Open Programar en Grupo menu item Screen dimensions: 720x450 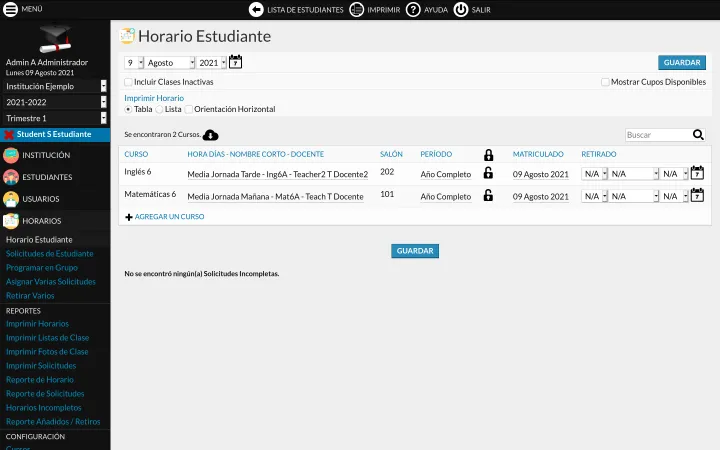tap(42, 268)
